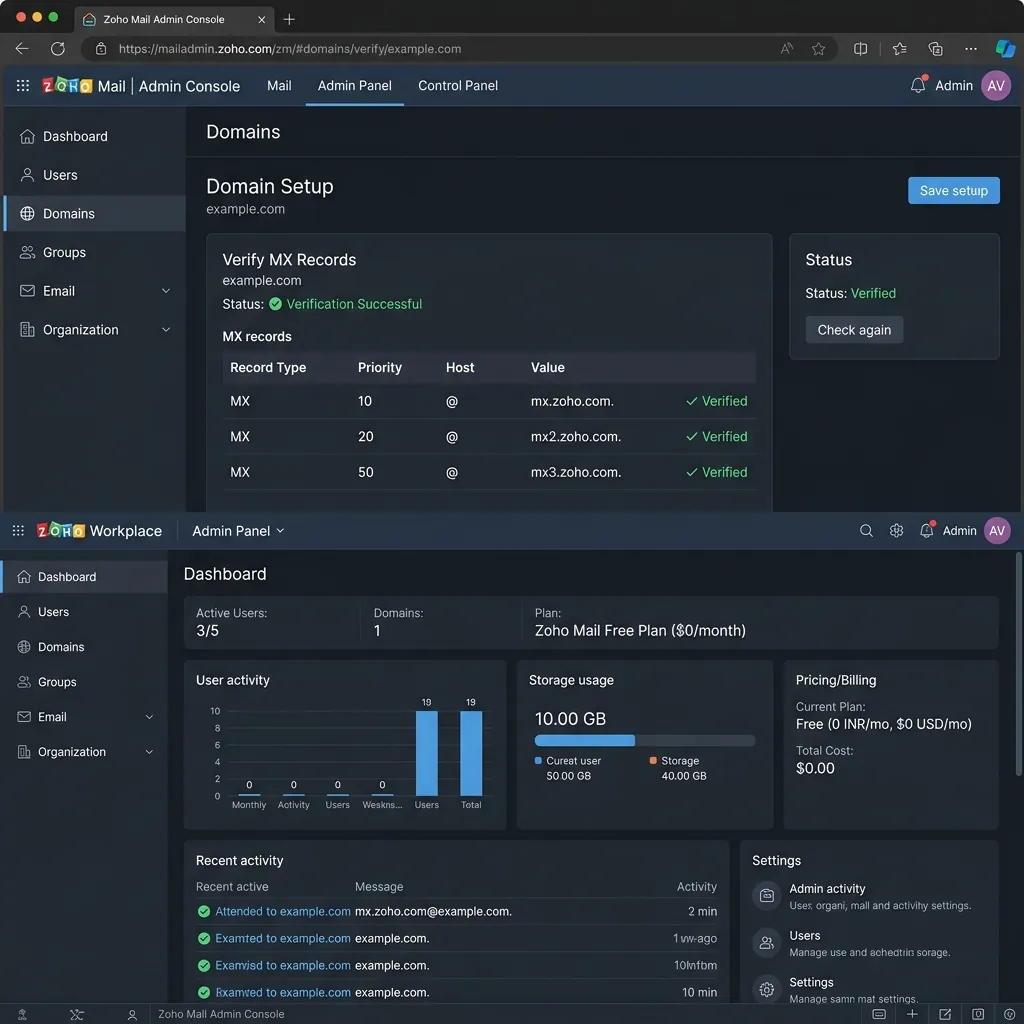The height and width of the screenshot is (1024, 1024).
Task: Open Groups in Mail Admin Console sidebar
Action: (x=94, y=252)
